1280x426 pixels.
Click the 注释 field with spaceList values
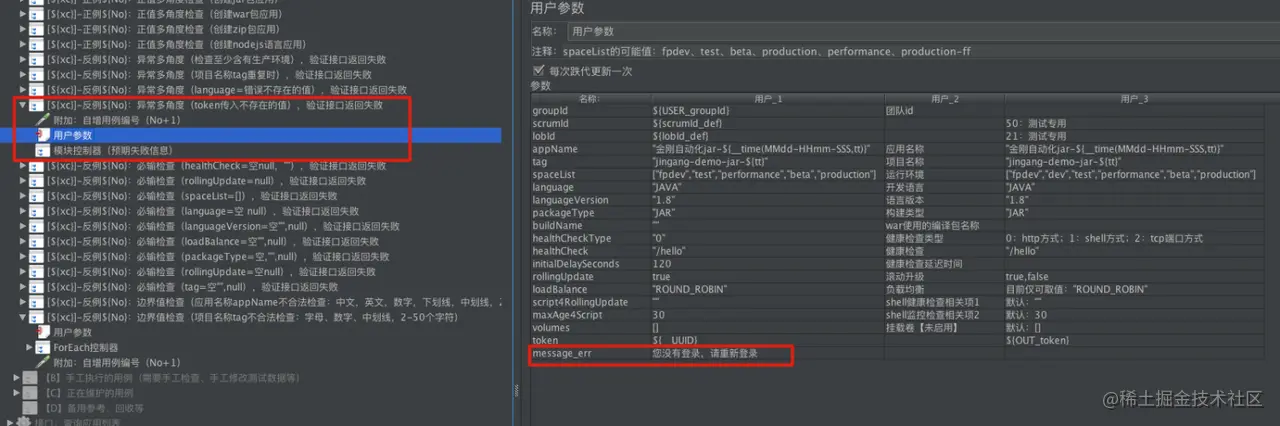(921, 51)
